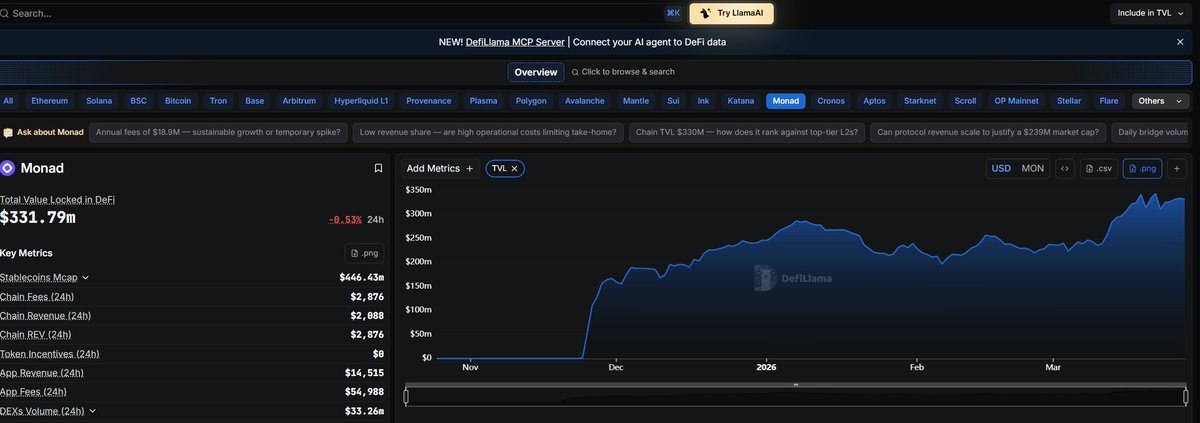Select the Plasma chain tab
Image resolution: width=1200 pixels, height=423 pixels.
pyautogui.click(x=484, y=101)
